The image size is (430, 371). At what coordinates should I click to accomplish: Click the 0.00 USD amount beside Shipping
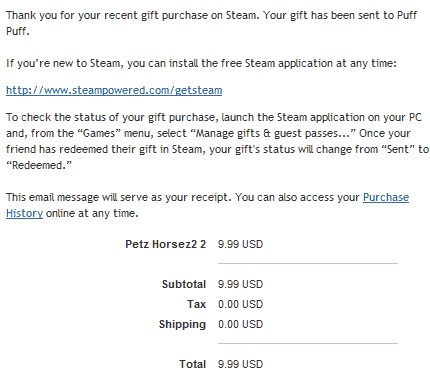tap(240, 324)
